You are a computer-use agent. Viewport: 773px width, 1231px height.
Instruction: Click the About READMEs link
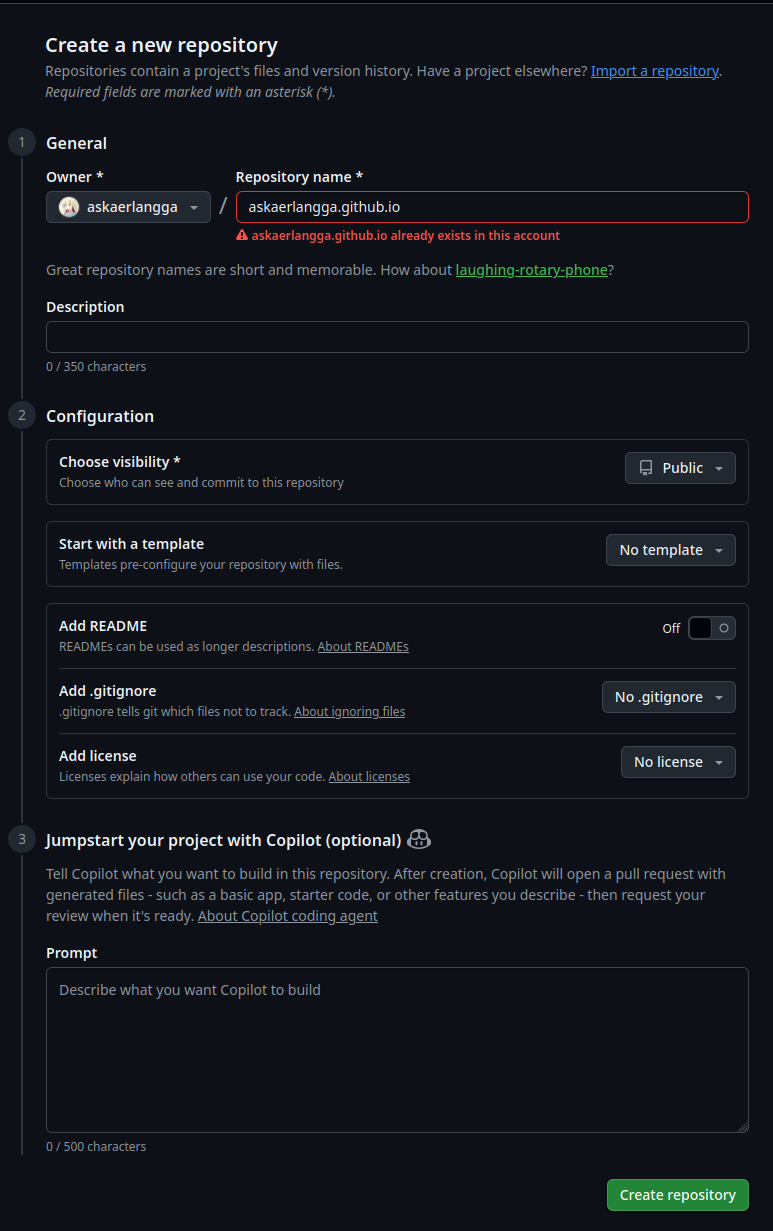tap(363, 646)
